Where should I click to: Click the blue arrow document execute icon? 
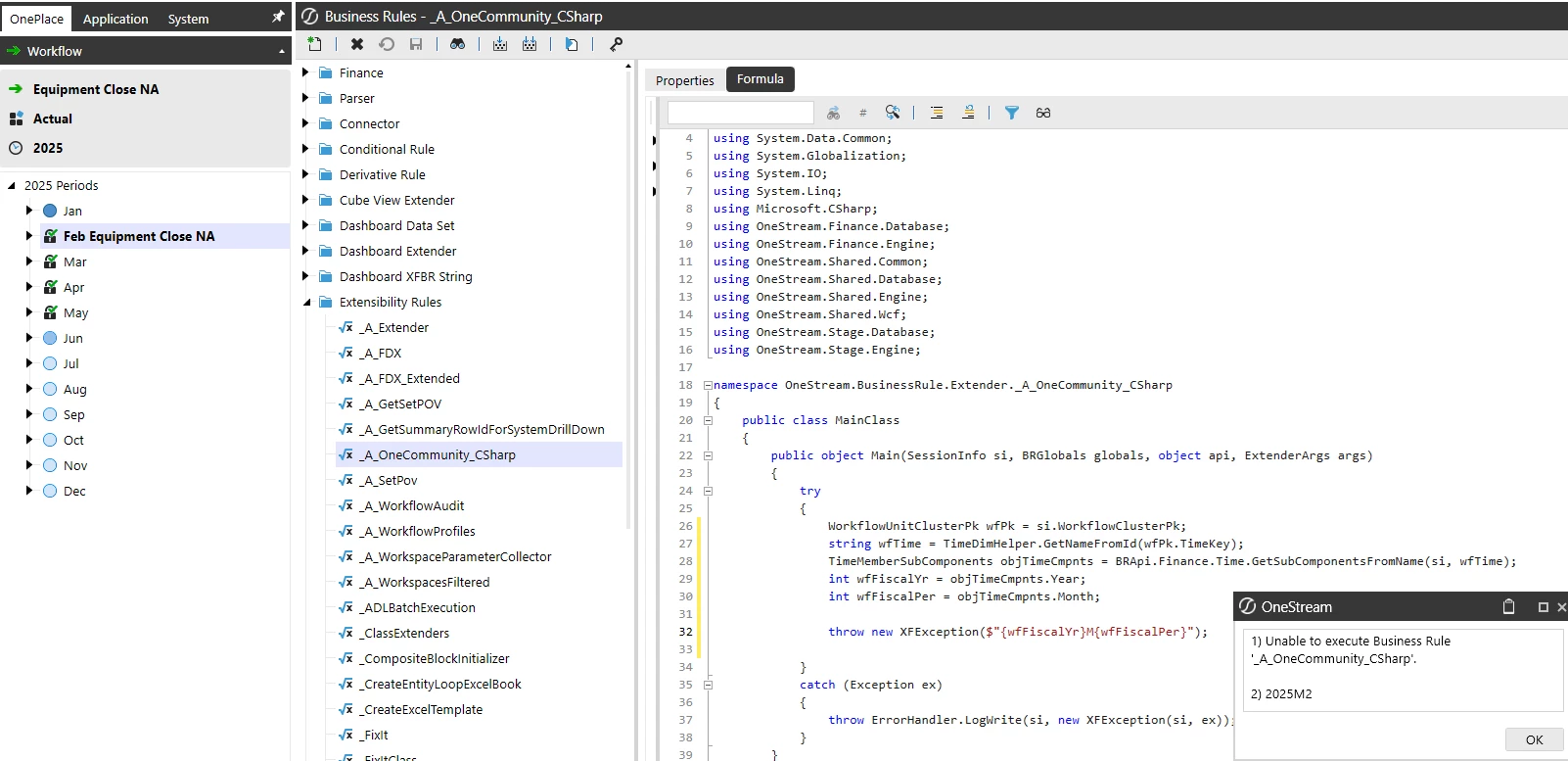pos(572,44)
